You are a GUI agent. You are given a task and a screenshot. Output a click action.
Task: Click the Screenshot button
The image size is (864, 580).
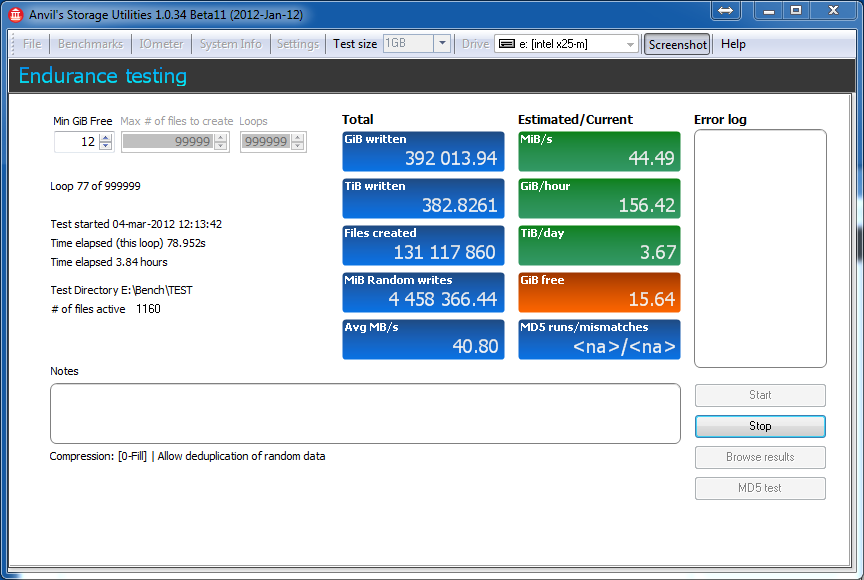(x=677, y=45)
